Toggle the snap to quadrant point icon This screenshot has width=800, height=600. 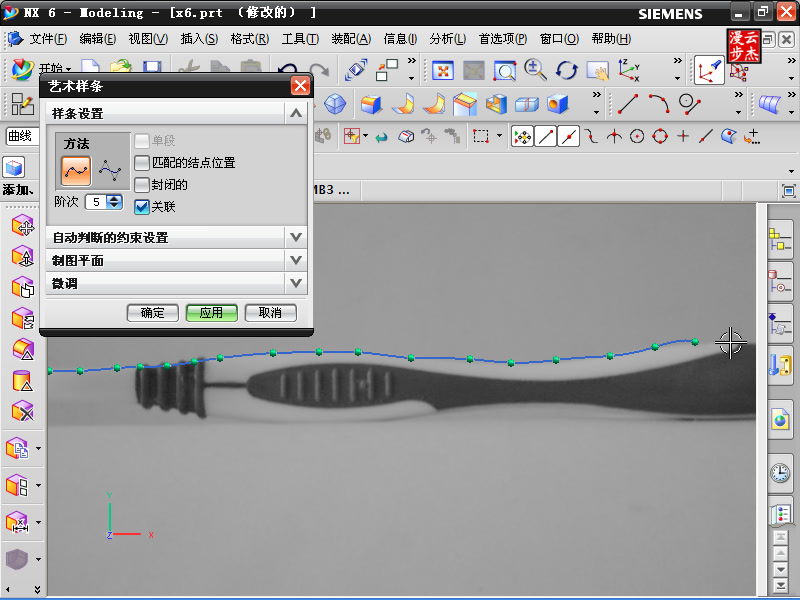(660, 136)
